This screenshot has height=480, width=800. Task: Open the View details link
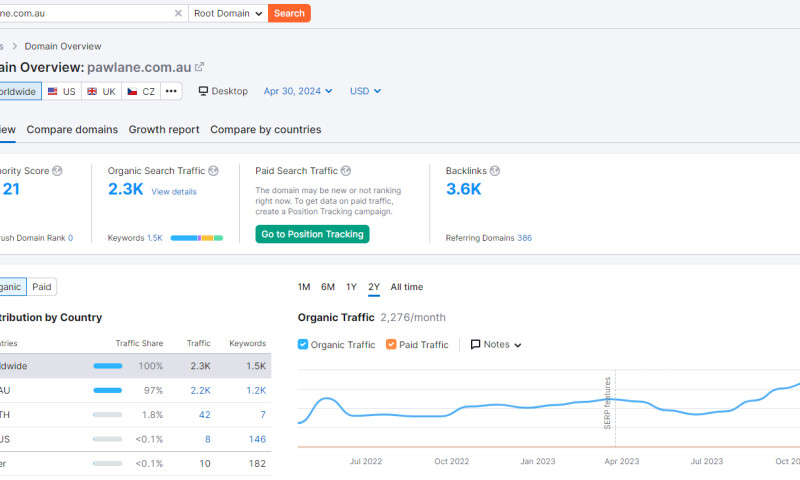[x=174, y=192]
